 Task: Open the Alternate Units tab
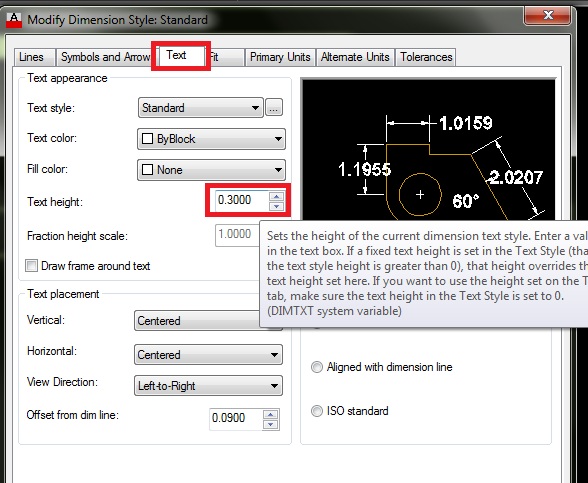[x=355, y=57]
